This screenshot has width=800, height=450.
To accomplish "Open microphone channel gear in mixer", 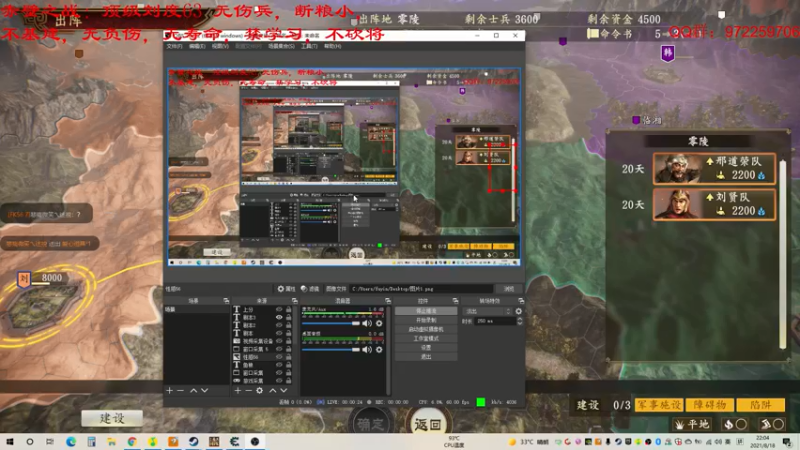I will (x=379, y=323).
